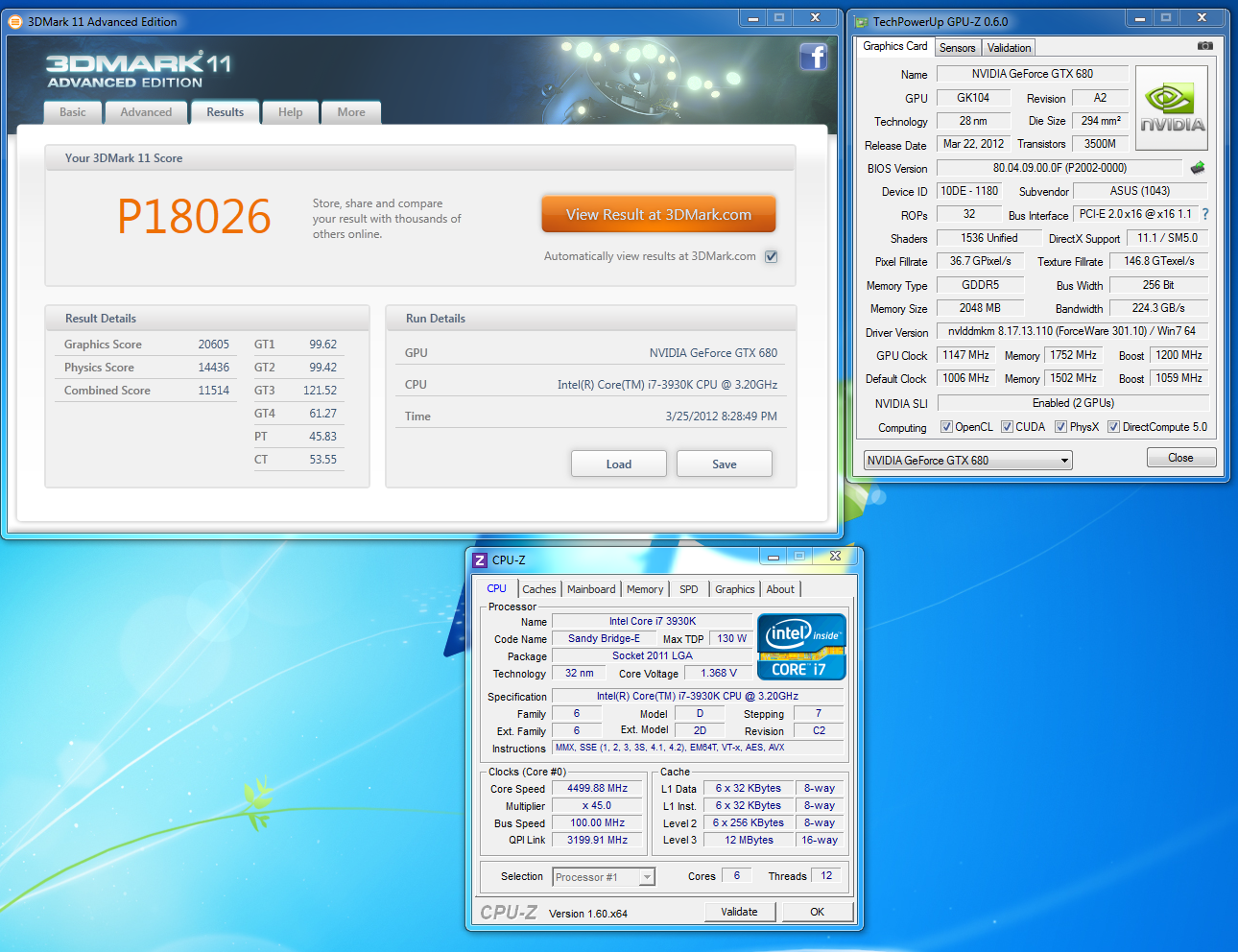The image size is (1238, 952).
Task: Click the Save button in Run Details
Action: point(725,464)
